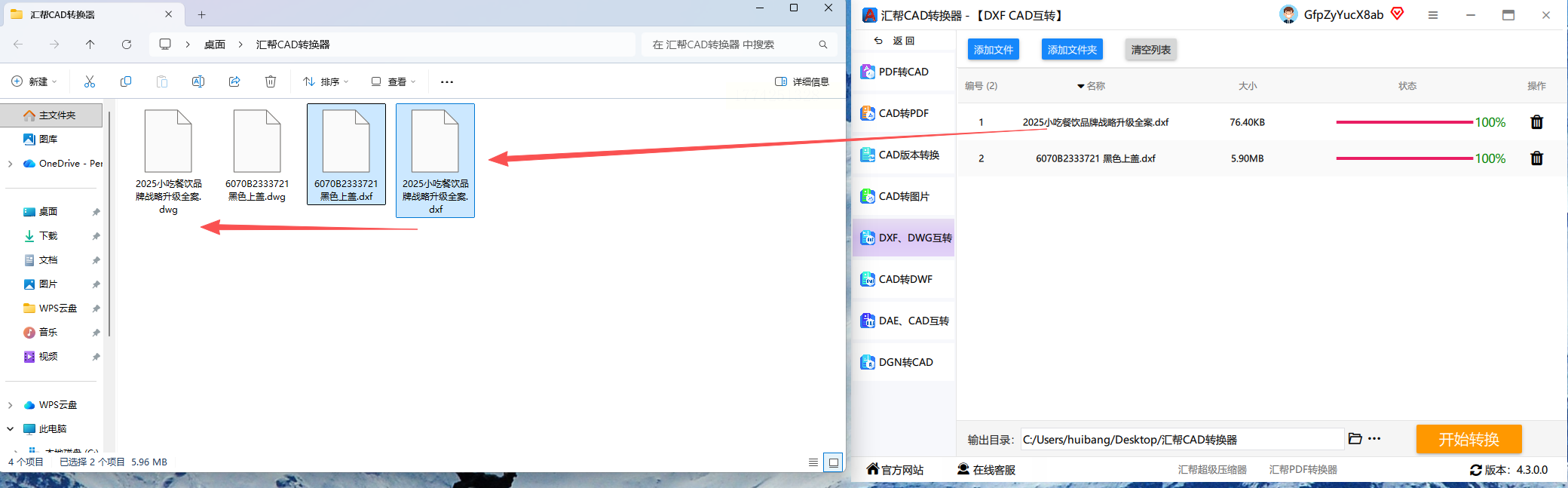
Task: Click the user avatar GfpZyYucX8ab
Action: (x=1288, y=14)
